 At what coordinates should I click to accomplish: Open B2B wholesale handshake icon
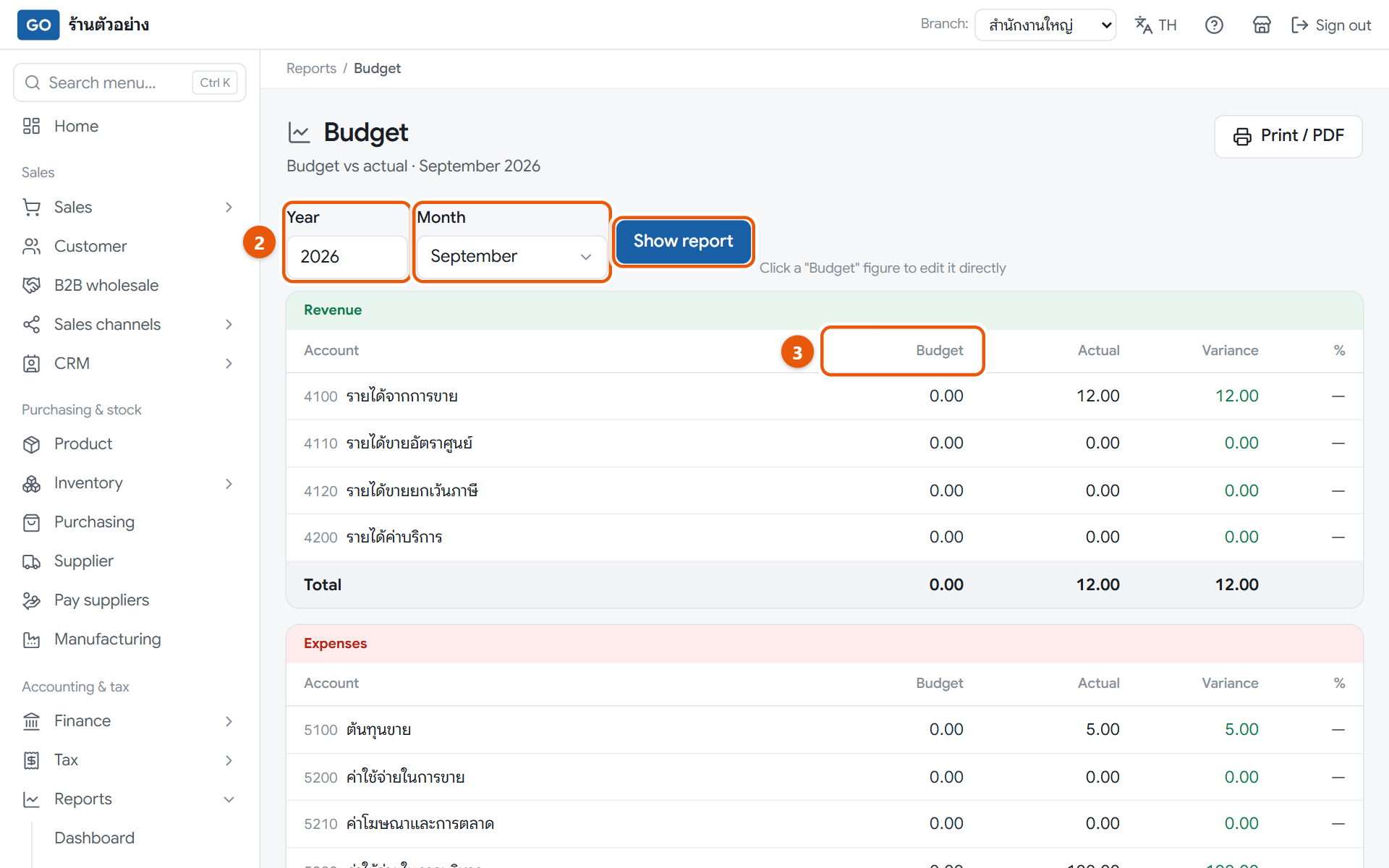31,286
